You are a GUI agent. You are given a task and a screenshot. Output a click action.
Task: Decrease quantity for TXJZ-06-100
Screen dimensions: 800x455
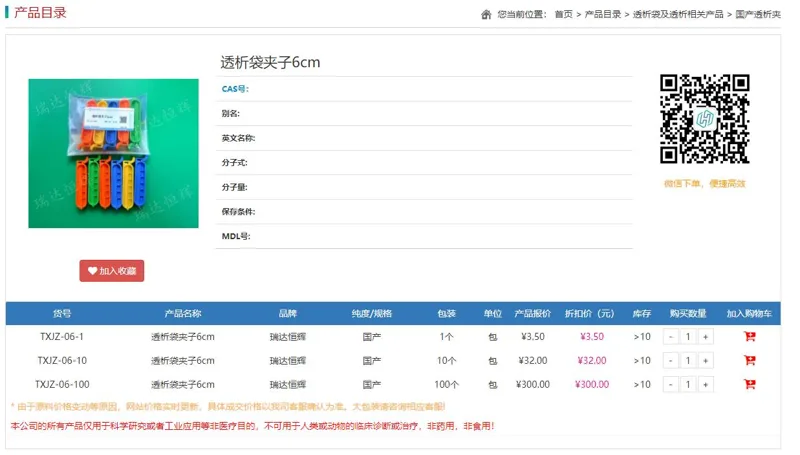(670, 385)
